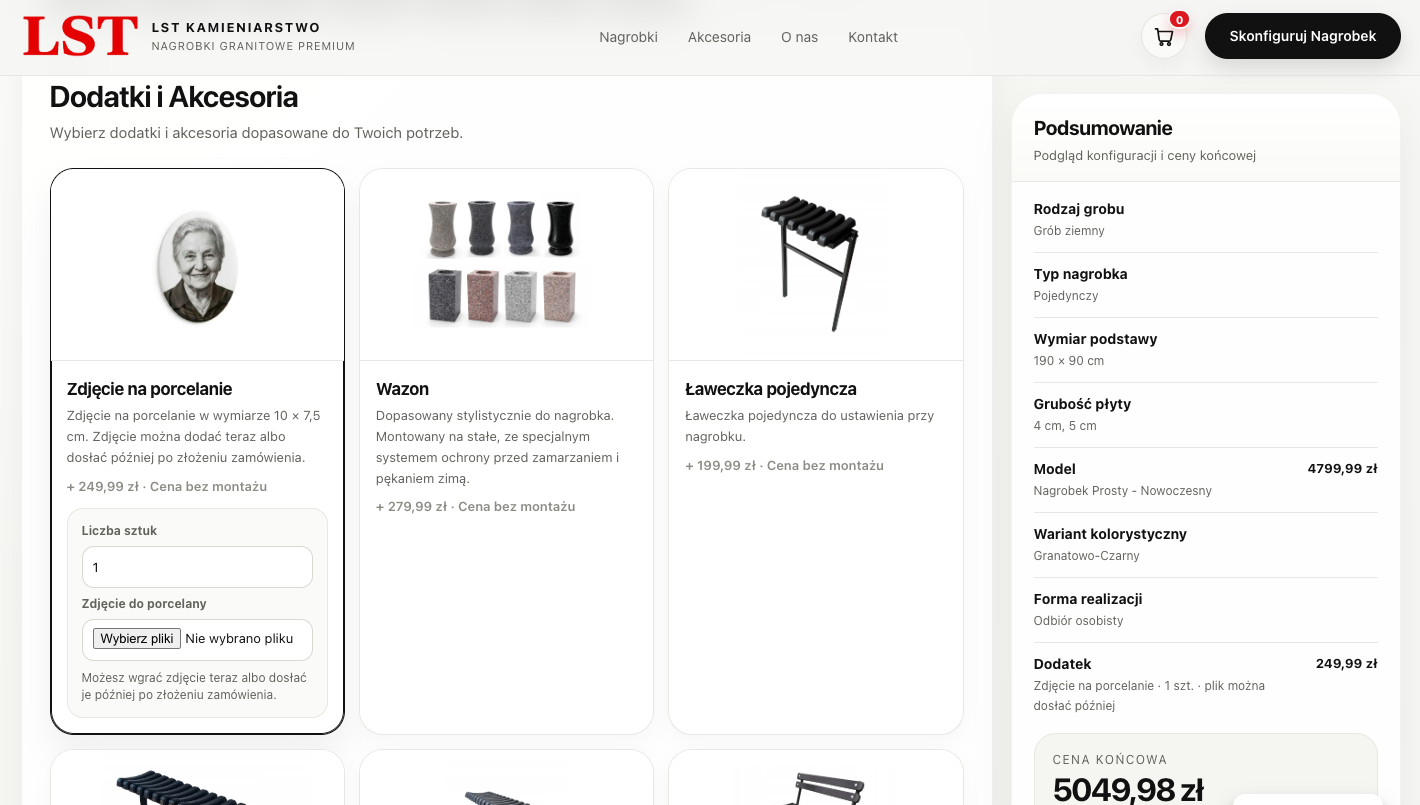Select the porcelain photo portrait thumbnail

197,266
